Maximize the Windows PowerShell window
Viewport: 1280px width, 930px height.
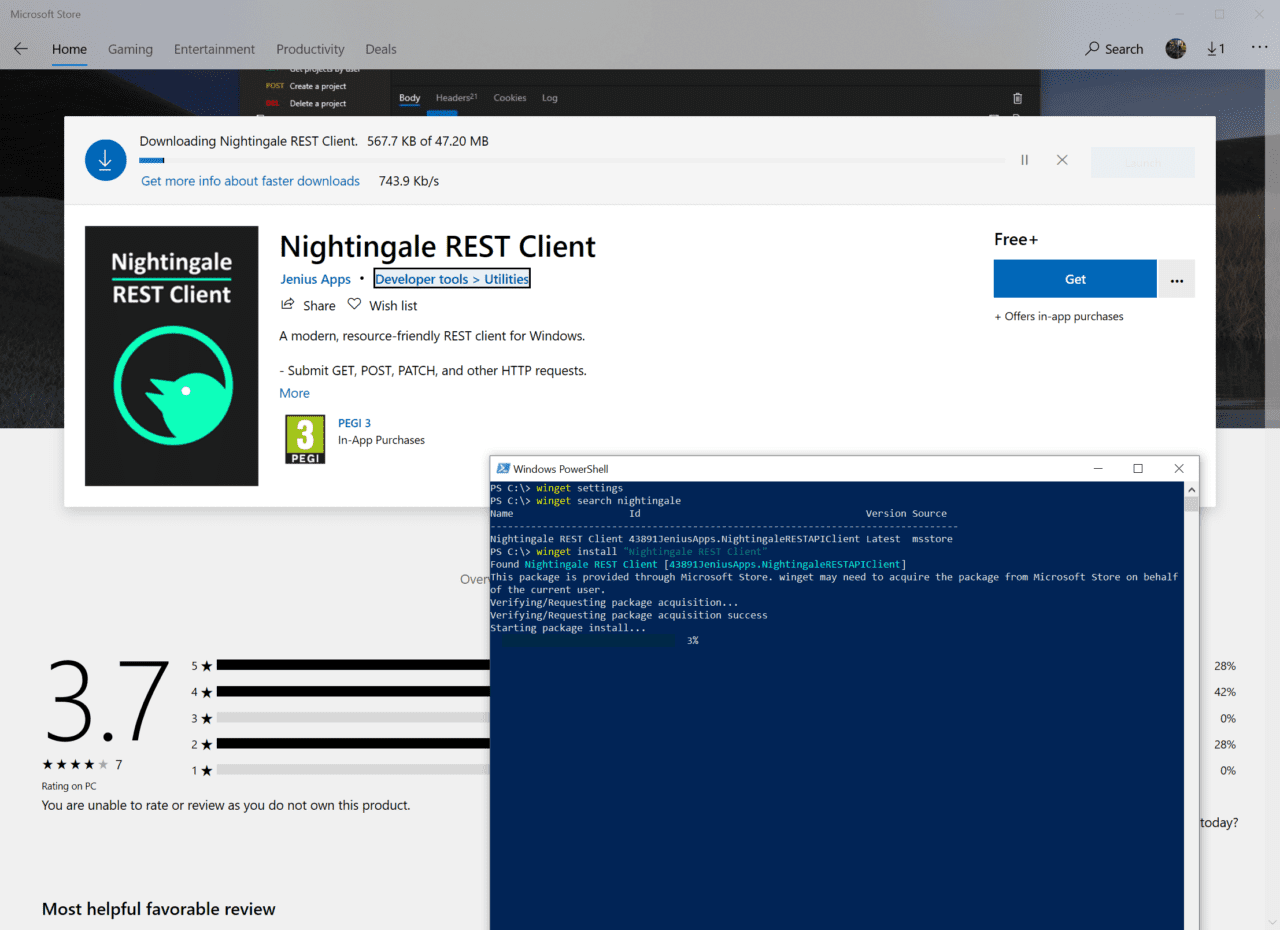tap(1138, 468)
